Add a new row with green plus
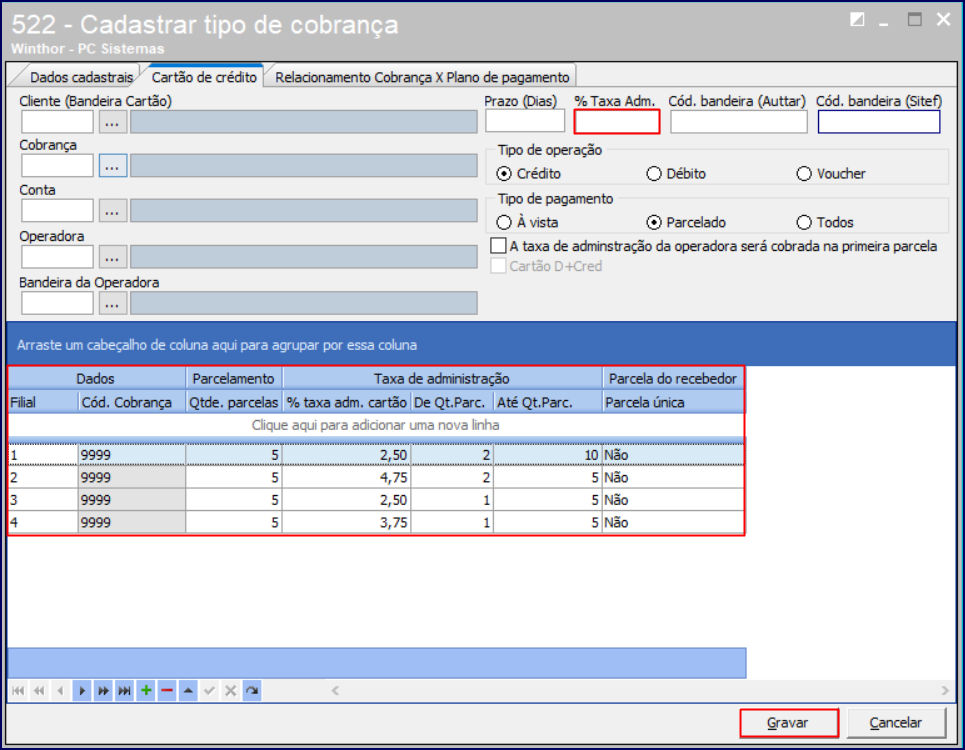Image resolution: width=965 pixels, height=750 pixels. [146, 691]
